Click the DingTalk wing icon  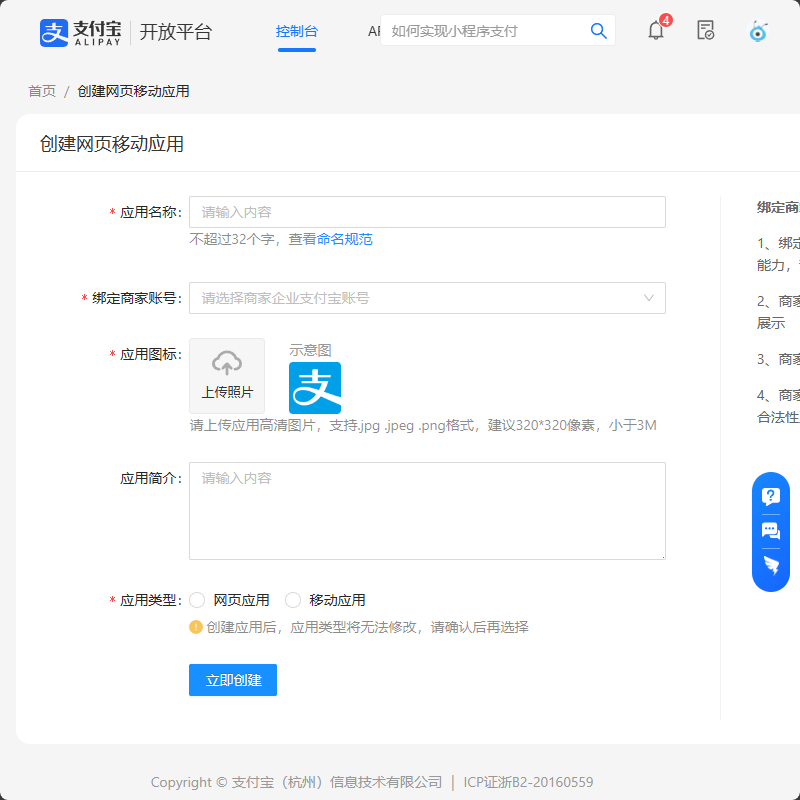(x=771, y=566)
